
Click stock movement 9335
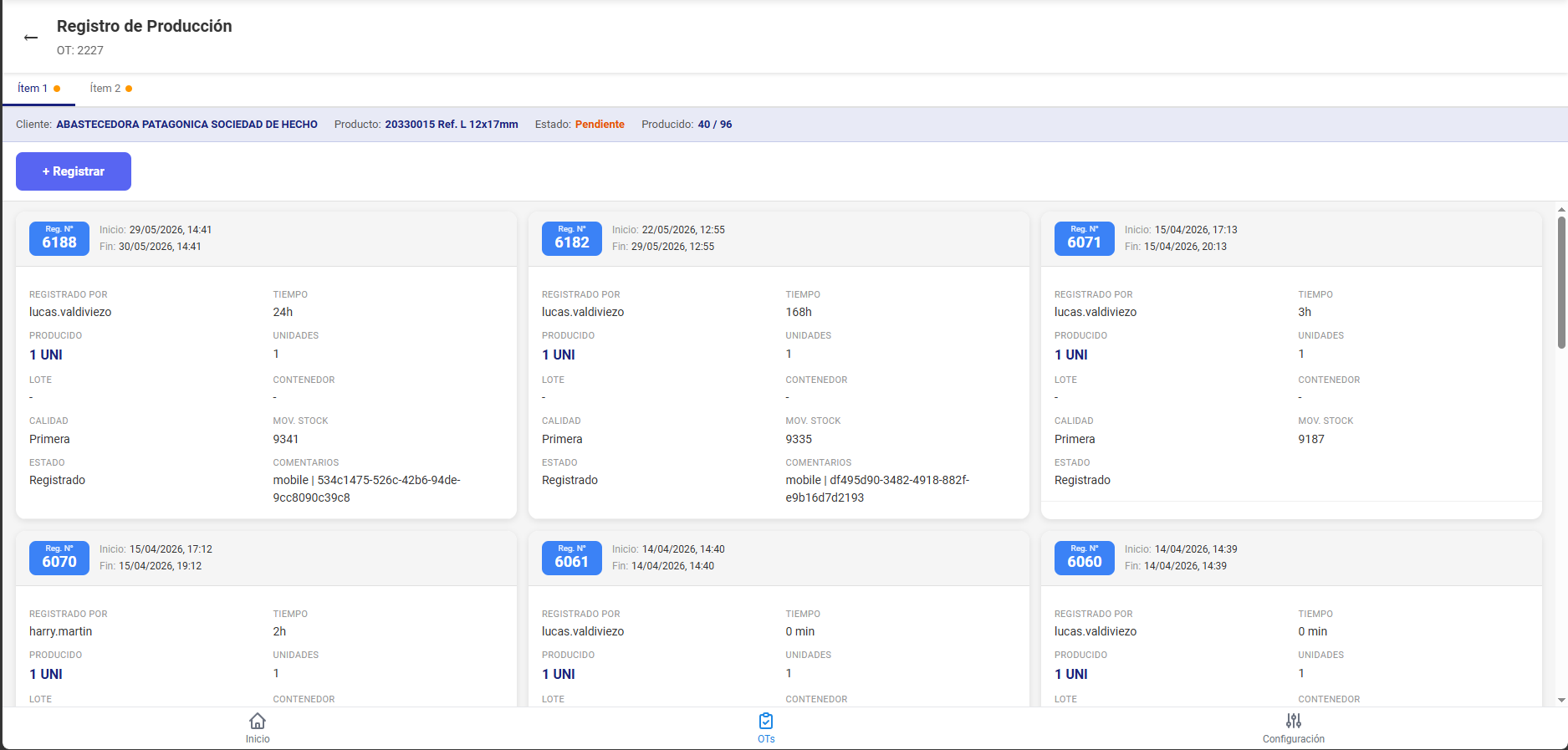pos(799,439)
